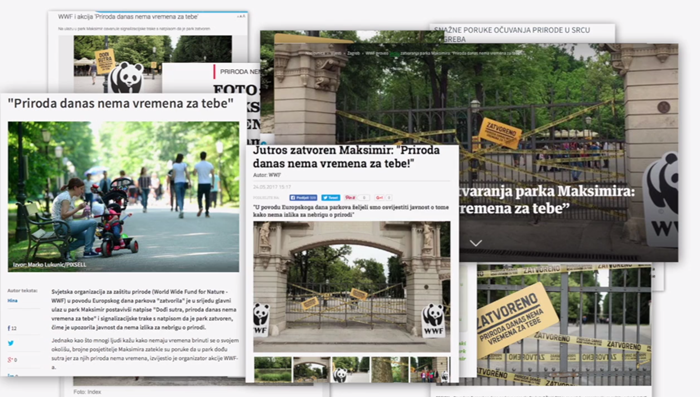The image size is (700, 397).
Task: Click the park walkway photo by Marko Lukunic
Action: pyautogui.click(x=123, y=196)
